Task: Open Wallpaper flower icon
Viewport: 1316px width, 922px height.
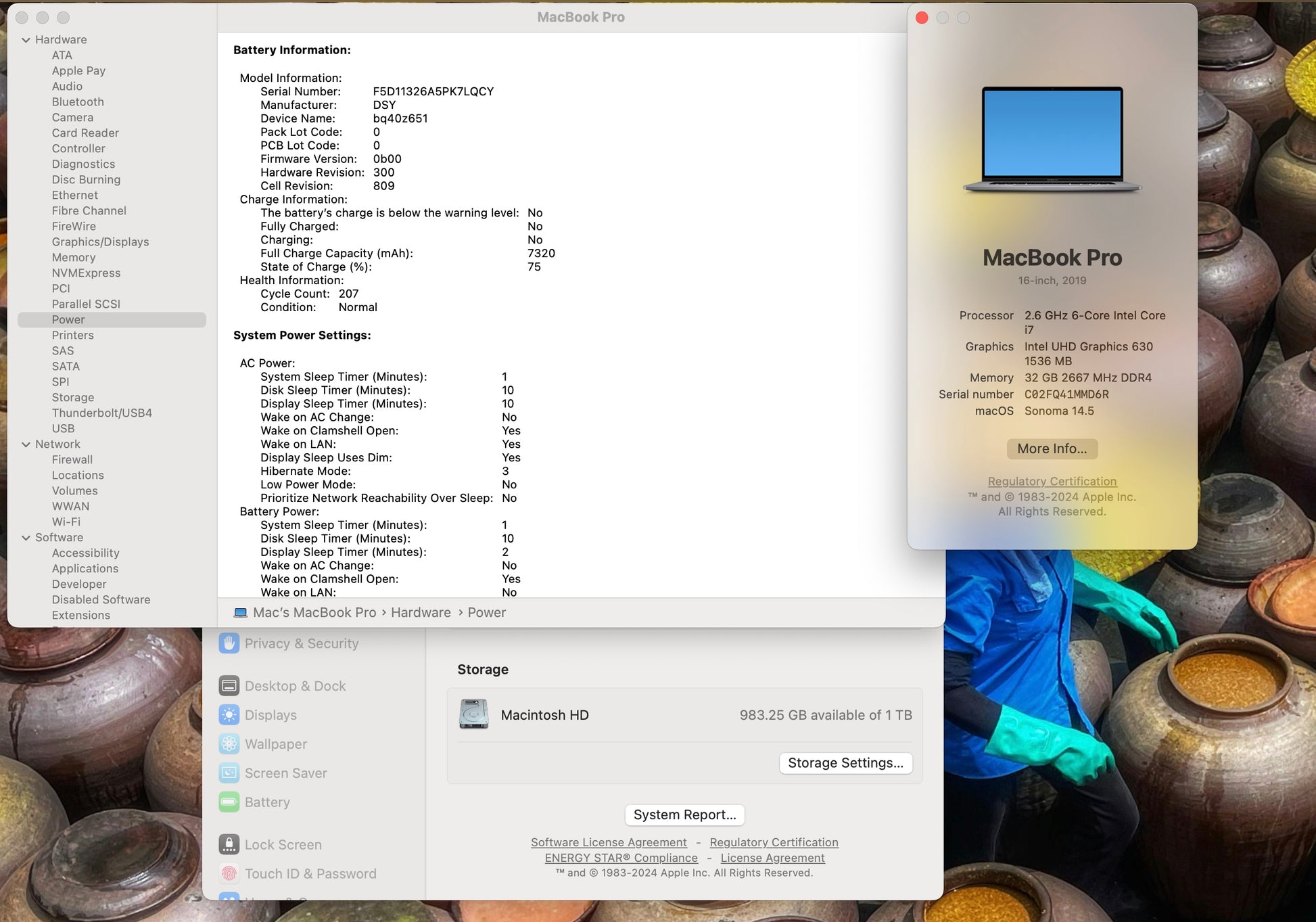Action: click(229, 744)
